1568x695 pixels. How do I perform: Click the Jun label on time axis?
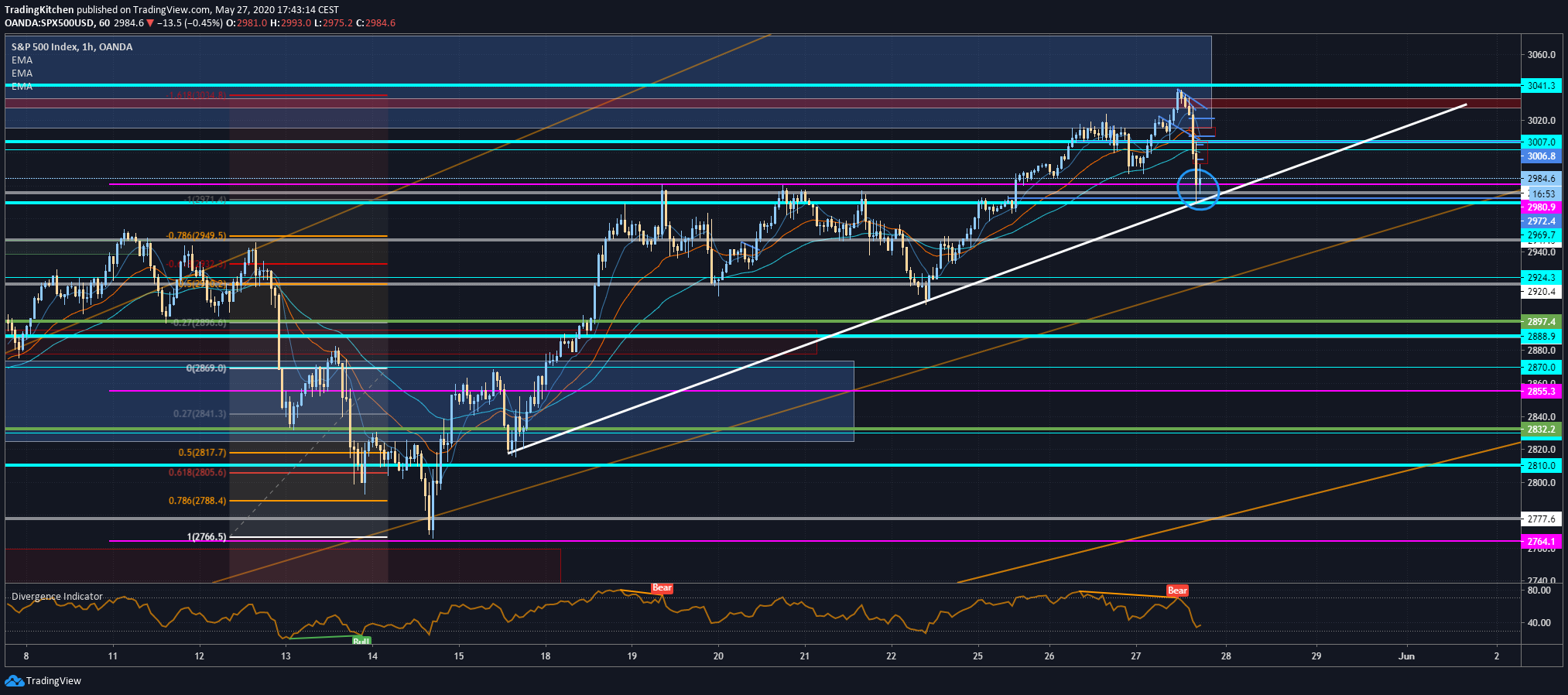click(x=1406, y=656)
